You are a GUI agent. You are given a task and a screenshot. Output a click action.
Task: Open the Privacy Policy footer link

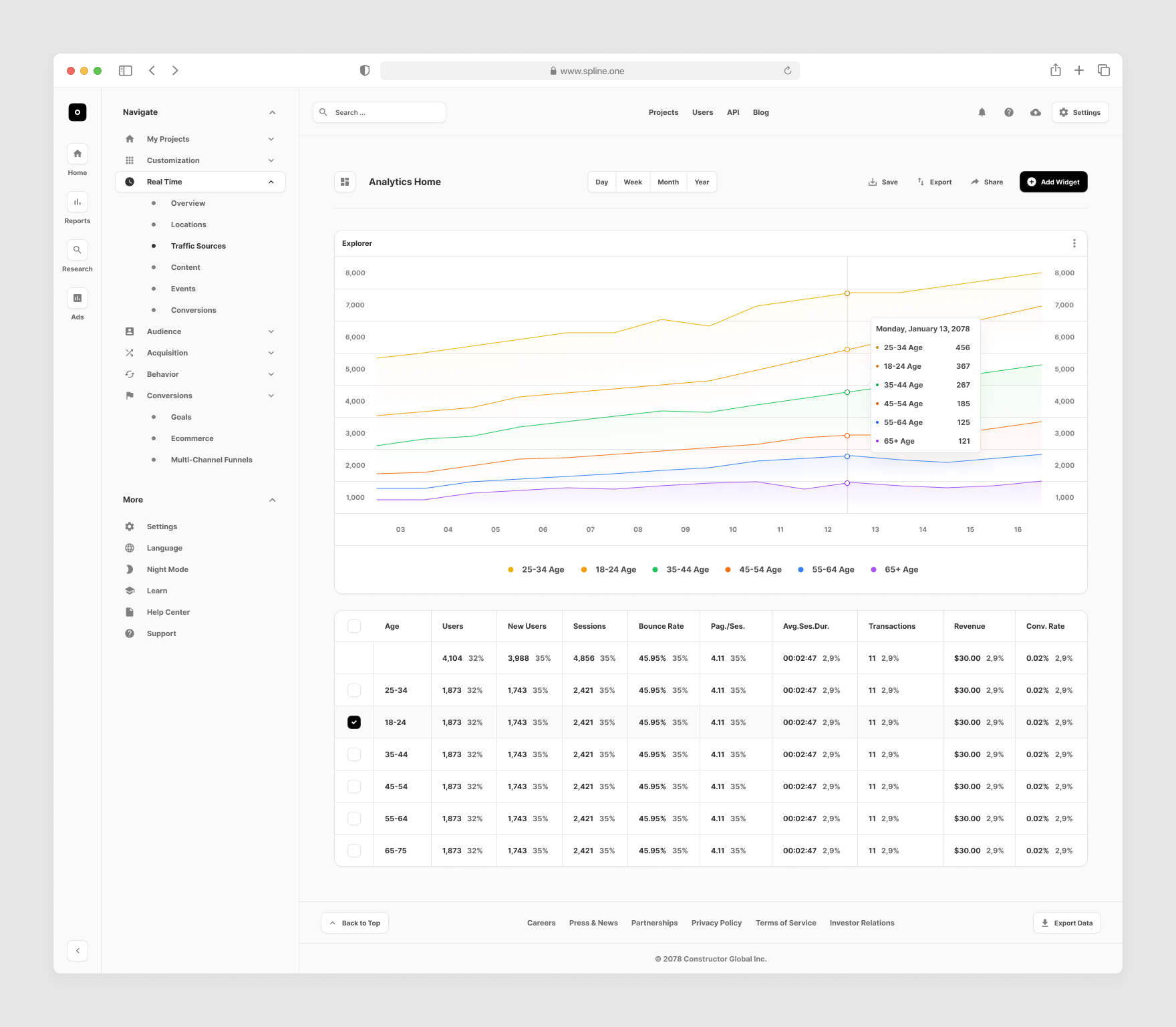pos(716,923)
